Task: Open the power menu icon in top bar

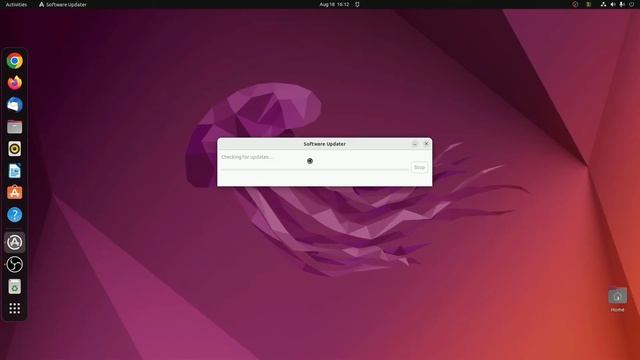Action: point(631,4)
